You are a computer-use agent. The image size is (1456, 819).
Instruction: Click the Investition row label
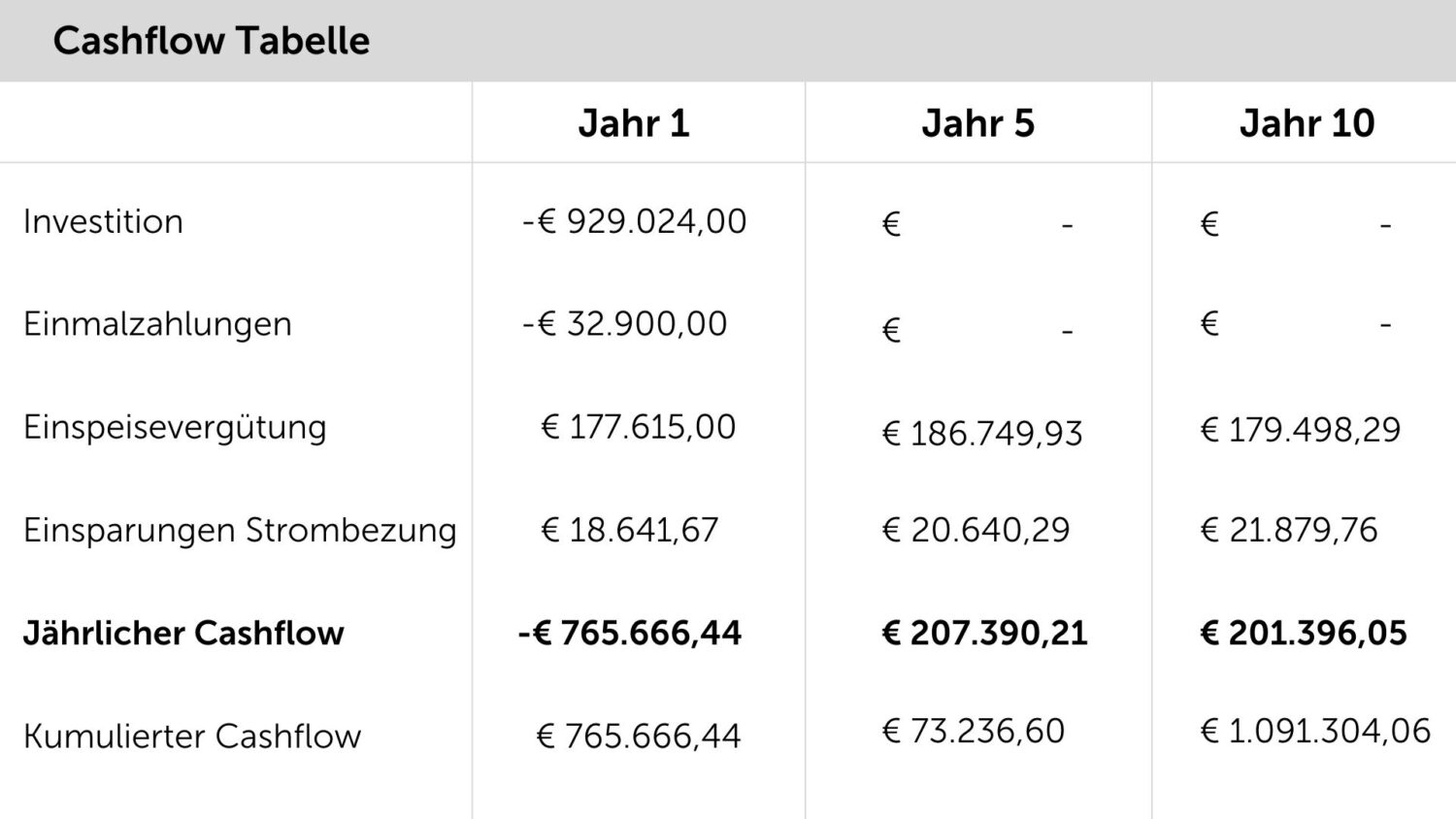(103, 221)
